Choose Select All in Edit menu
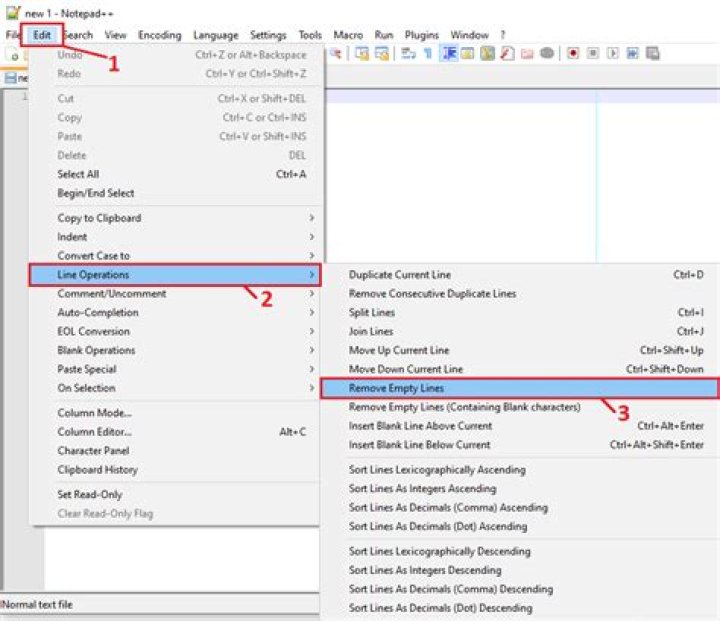The image size is (720, 621). point(175,174)
